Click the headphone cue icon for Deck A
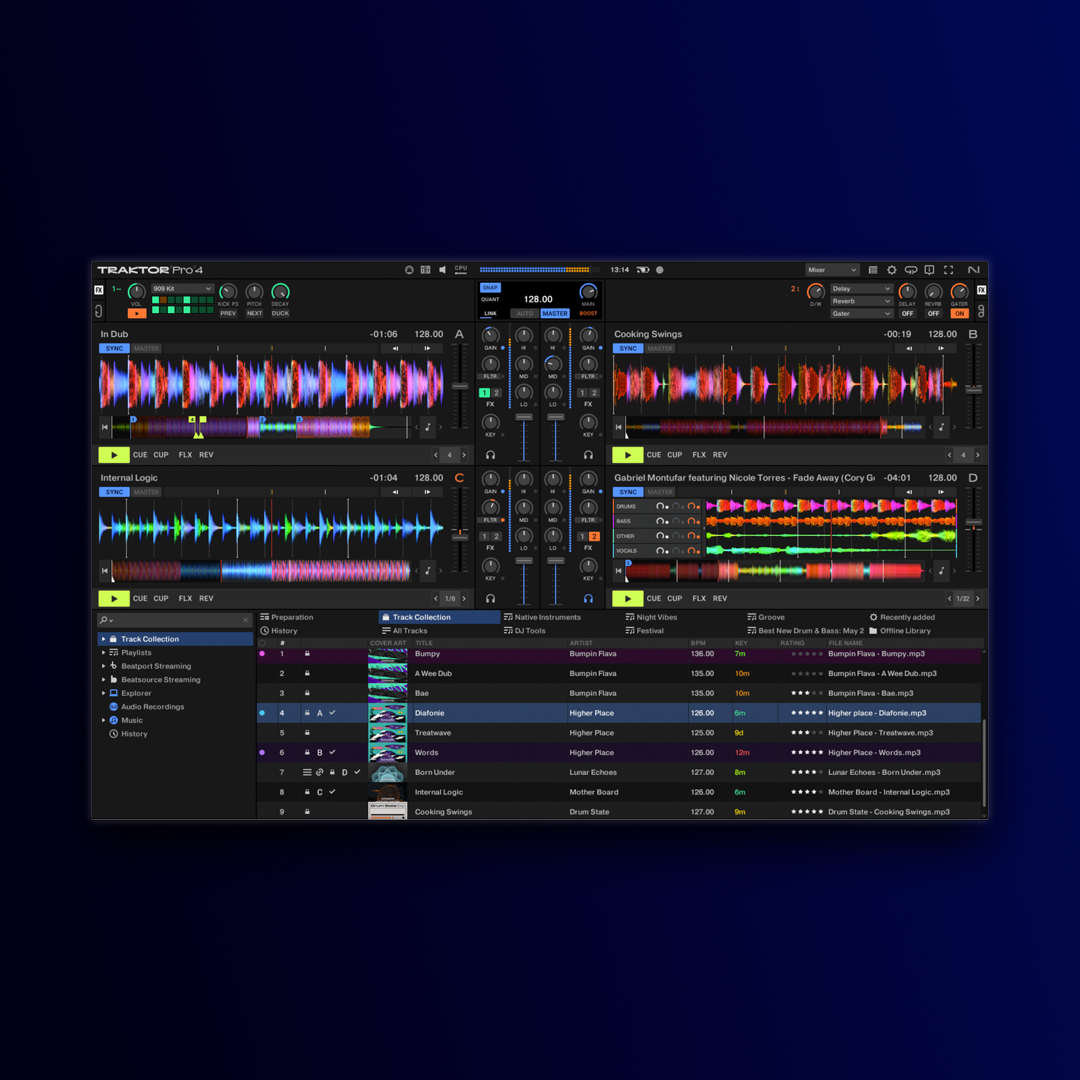The image size is (1080, 1080). point(490,455)
